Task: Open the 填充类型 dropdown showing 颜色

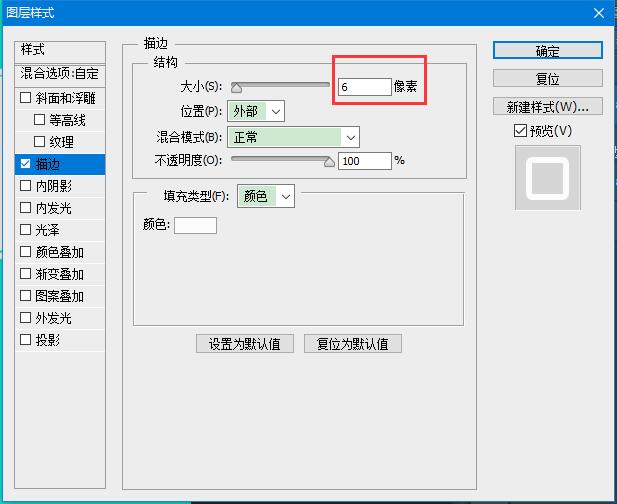Action: click(x=266, y=196)
